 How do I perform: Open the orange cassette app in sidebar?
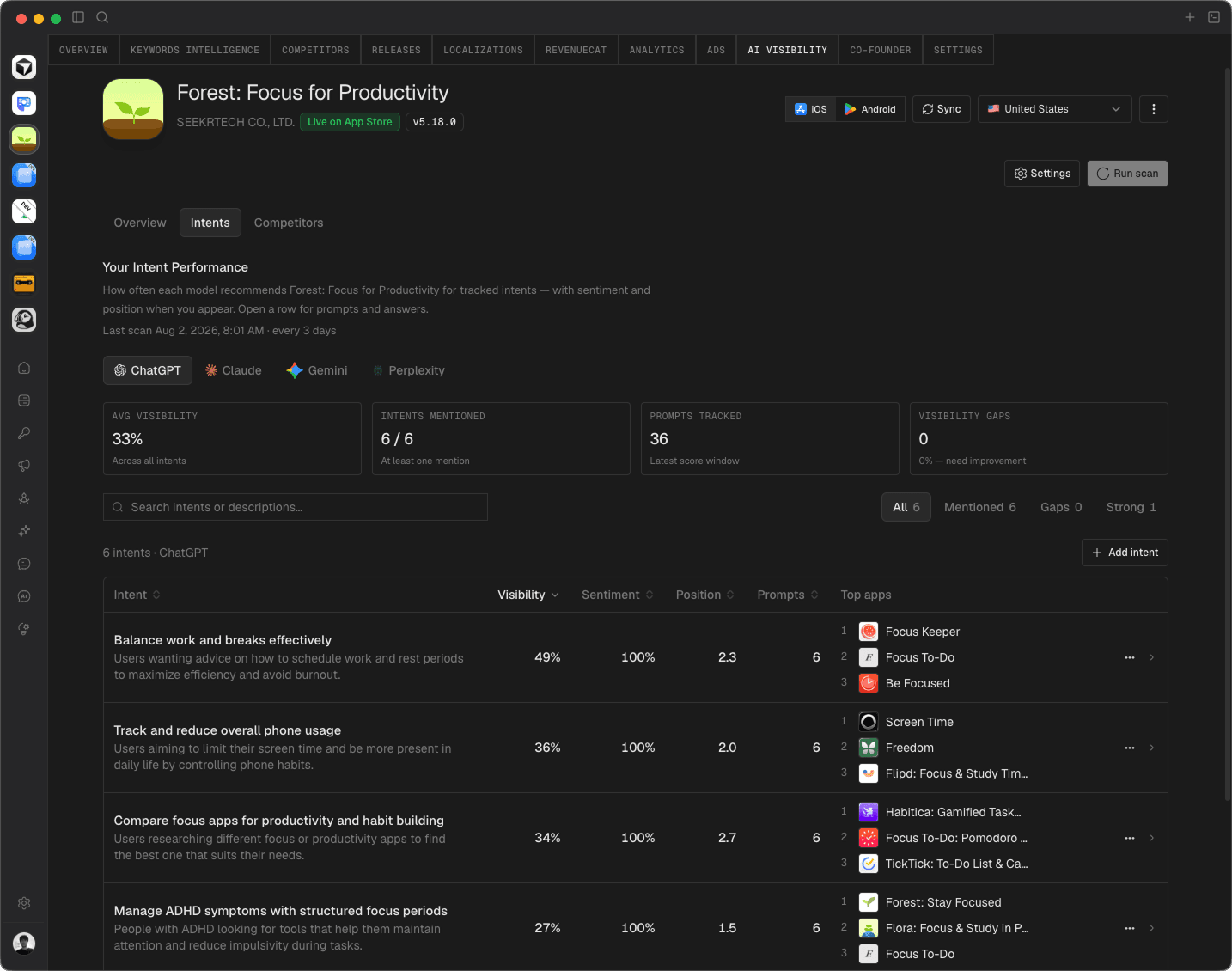coord(24,284)
